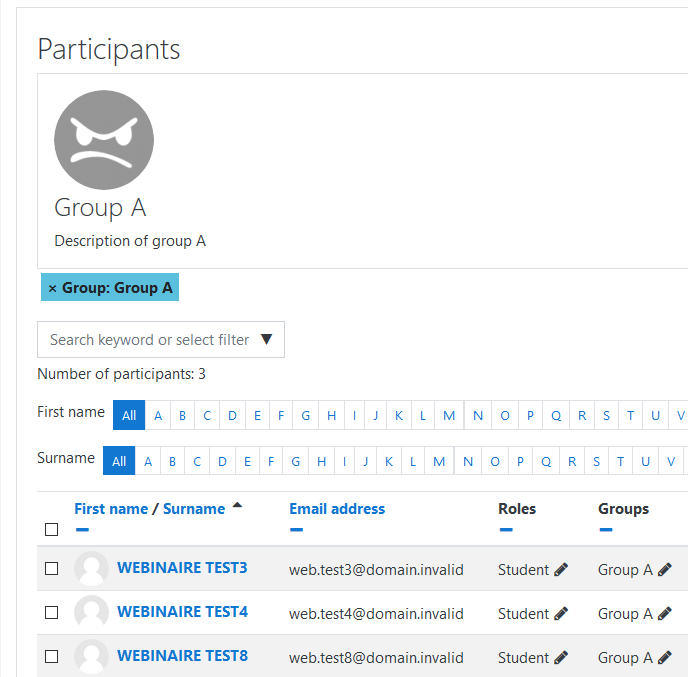Click Description of group A text
Image resolution: width=688 pixels, height=677 pixels.
[130, 241]
